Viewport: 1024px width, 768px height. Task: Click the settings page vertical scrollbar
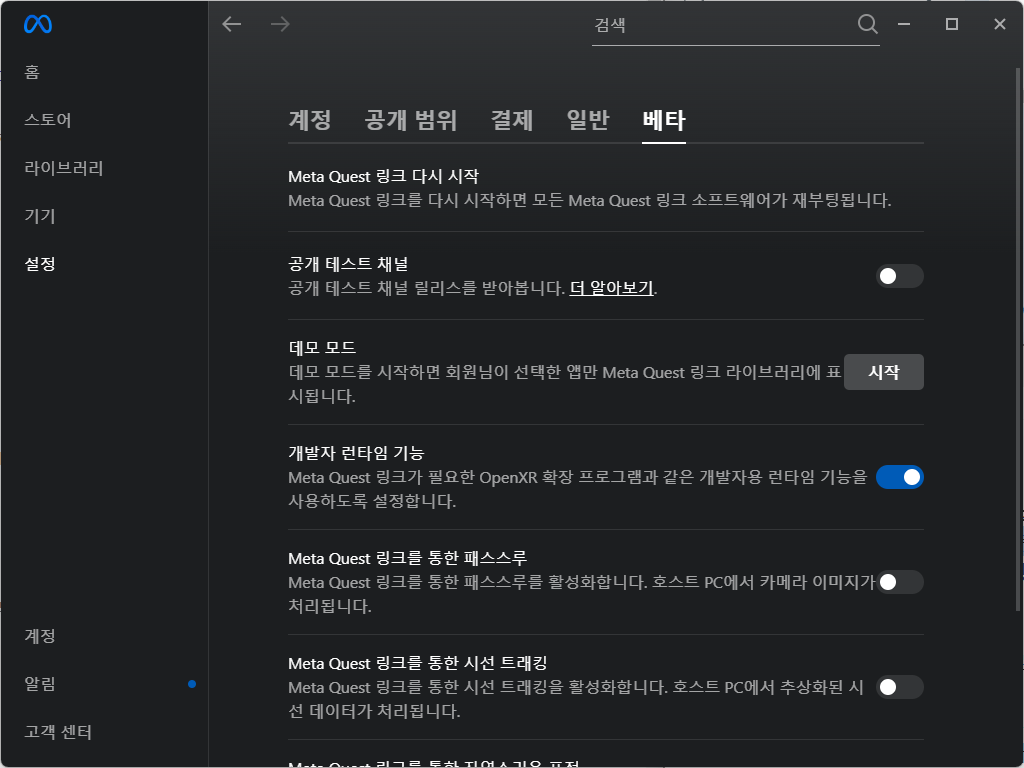pos(1019,340)
